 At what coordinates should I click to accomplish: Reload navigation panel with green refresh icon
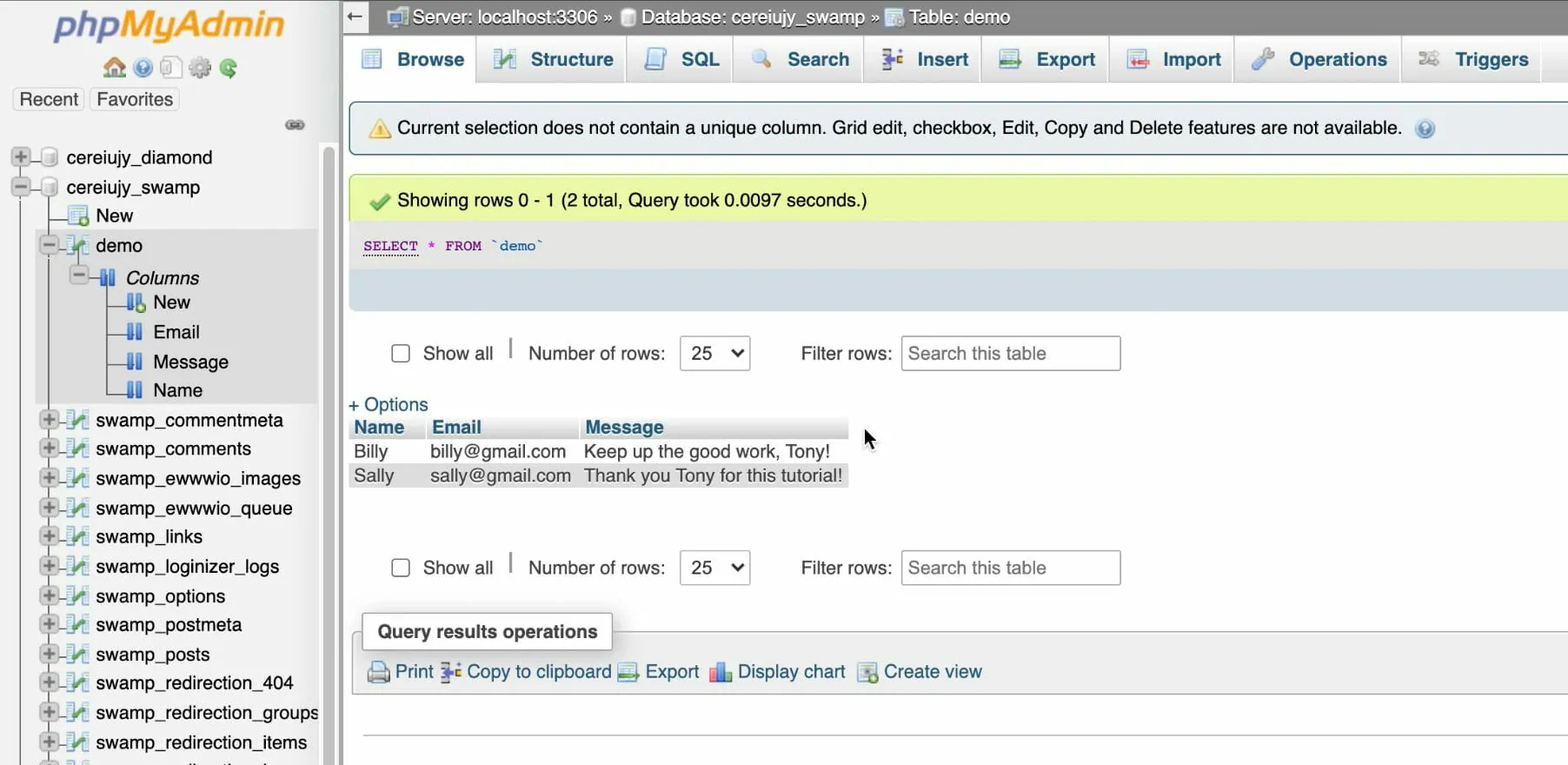pyautogui.click(x=229, y=68)
